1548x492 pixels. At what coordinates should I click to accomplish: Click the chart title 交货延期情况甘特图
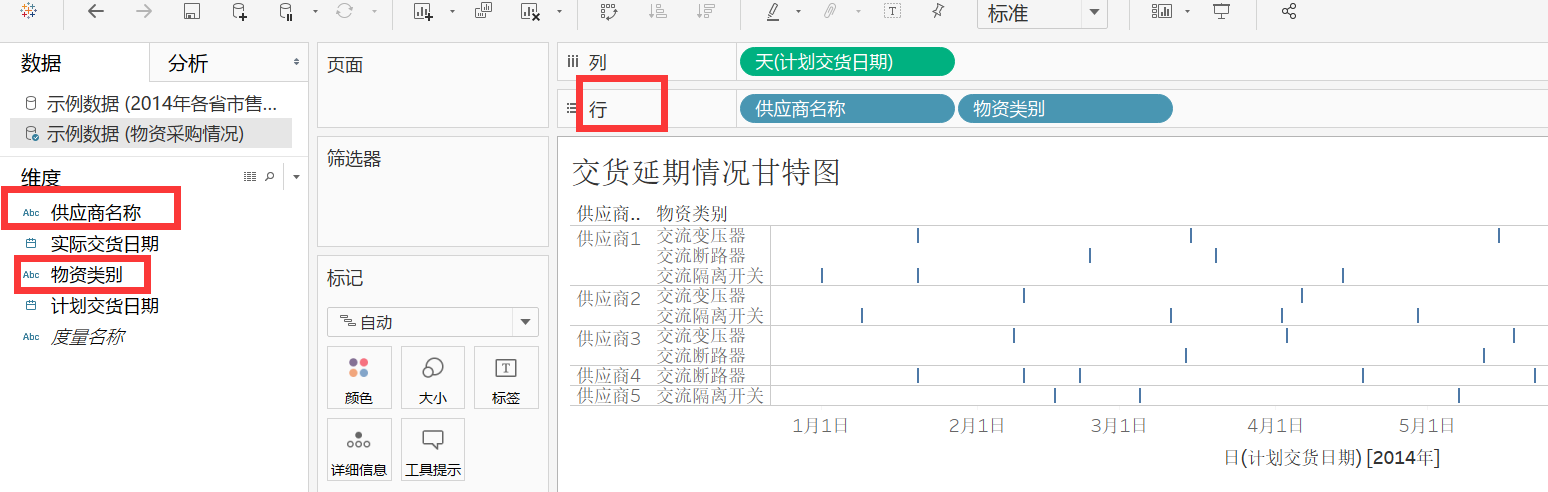(x=706, y=172)
